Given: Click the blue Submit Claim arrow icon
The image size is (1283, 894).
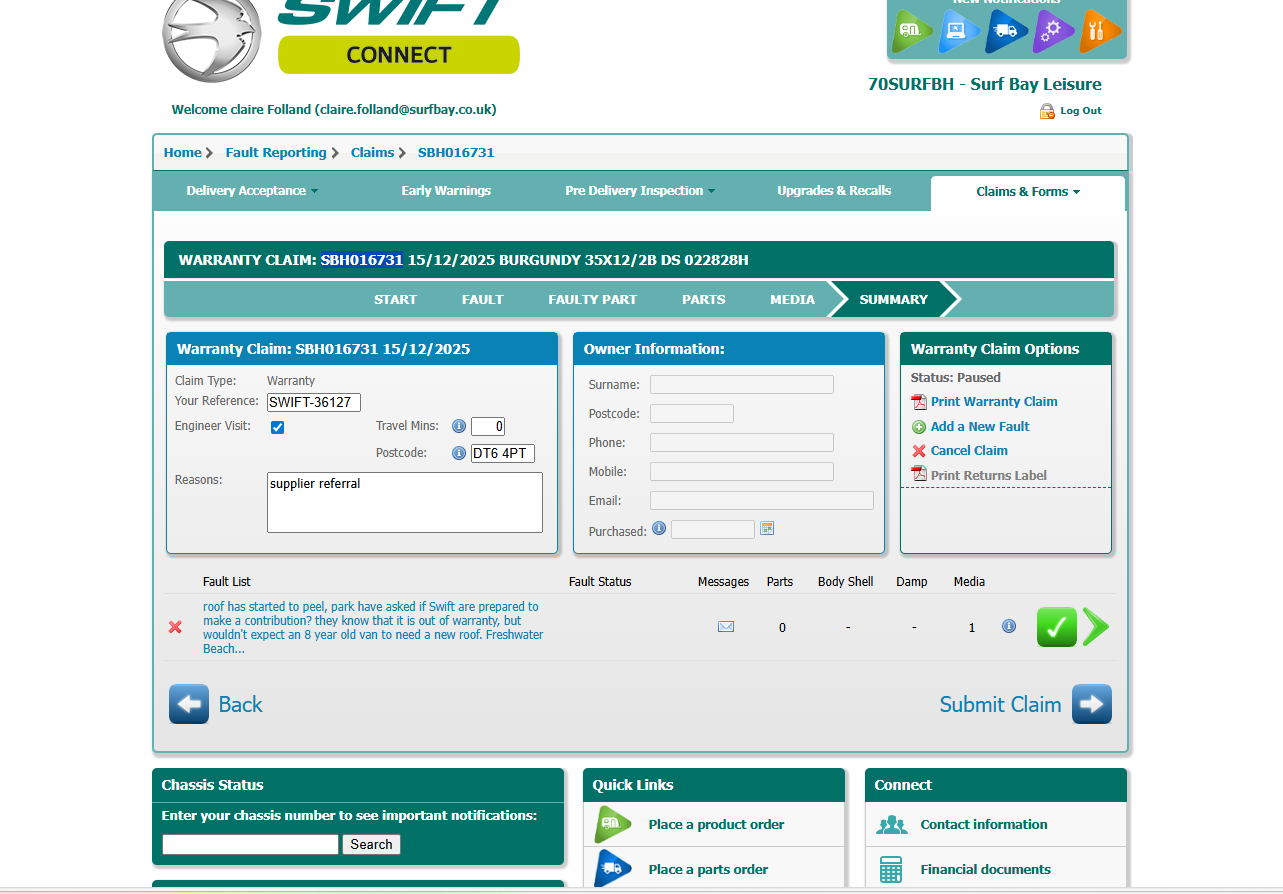Looking at the screenshot, I should click(1092, 704).
